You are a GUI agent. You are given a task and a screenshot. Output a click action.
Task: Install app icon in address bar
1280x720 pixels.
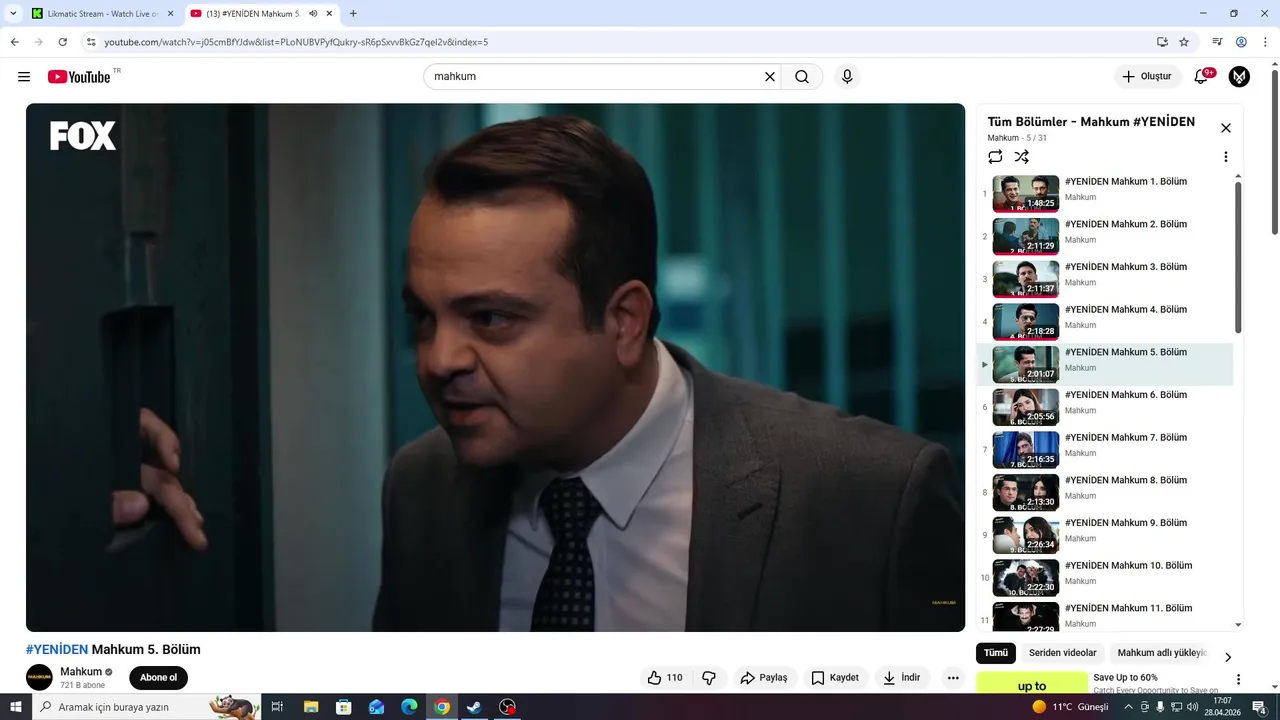pos(1162,42)
